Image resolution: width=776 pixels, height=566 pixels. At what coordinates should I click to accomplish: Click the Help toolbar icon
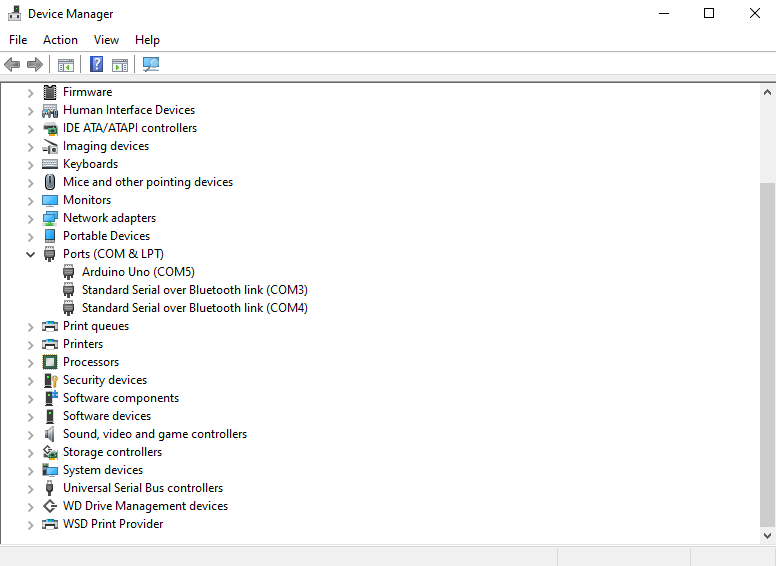pos(97,65)
